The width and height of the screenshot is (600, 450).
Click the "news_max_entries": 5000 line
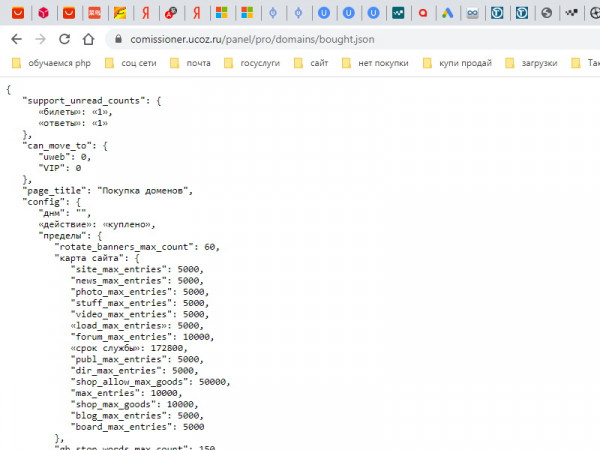[137, 280]
